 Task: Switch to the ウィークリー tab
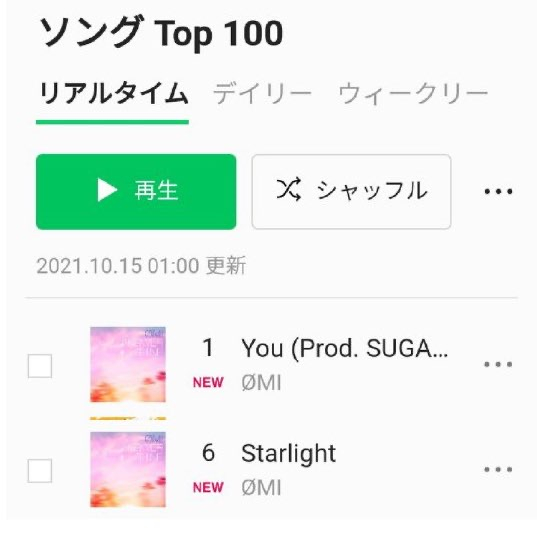click(x=413, y=94)
